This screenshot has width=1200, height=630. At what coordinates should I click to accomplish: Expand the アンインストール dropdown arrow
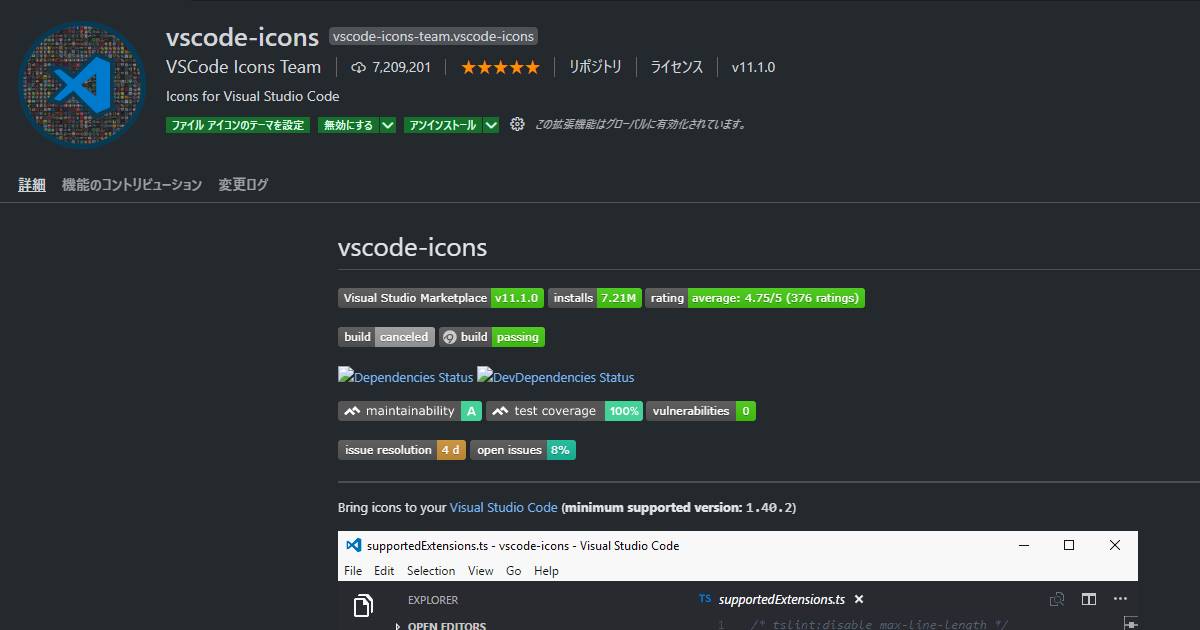point(491,125)
